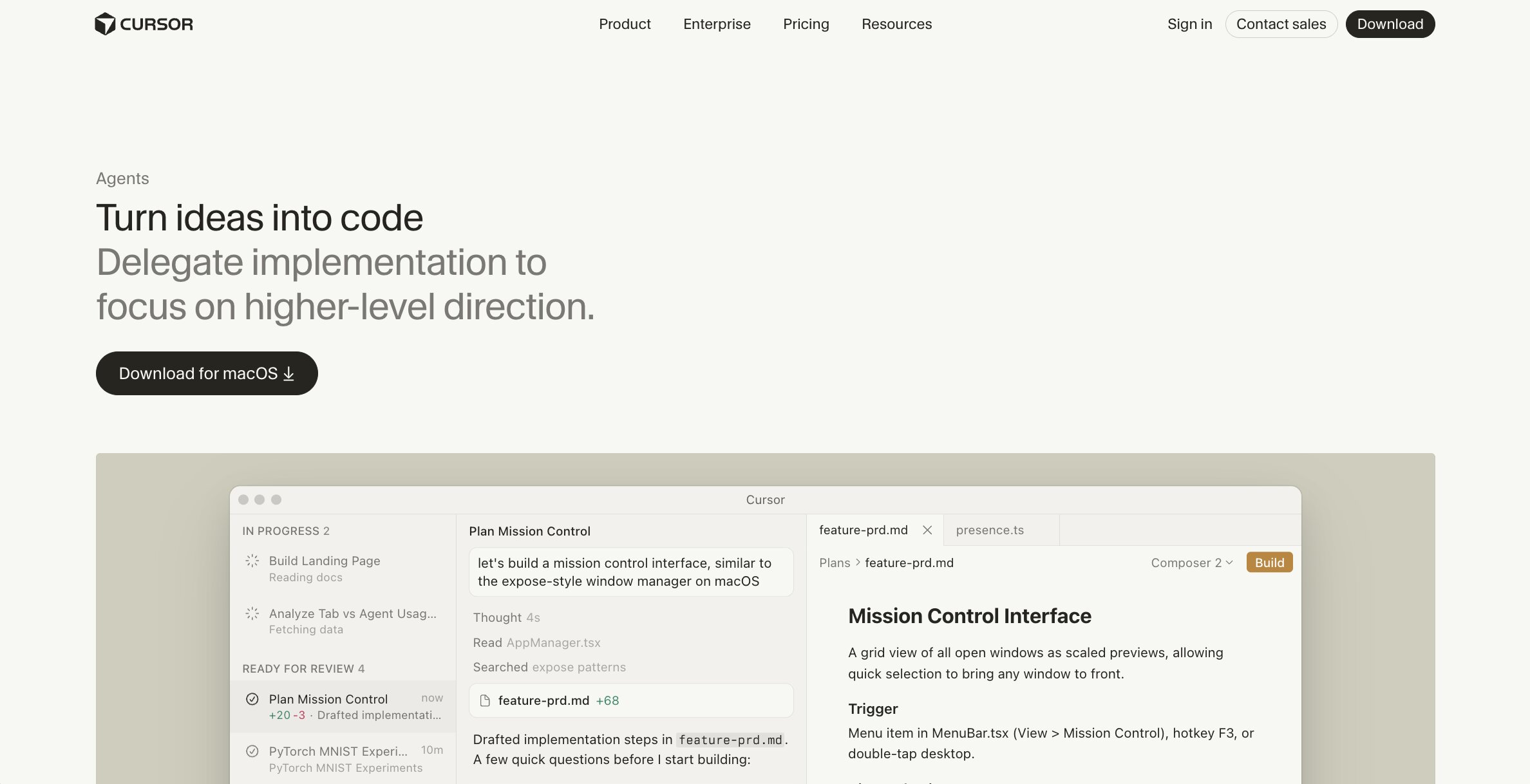1530x784 pixels.
Task: Click the feature-prd.md file icon
Action: point(485,700)
